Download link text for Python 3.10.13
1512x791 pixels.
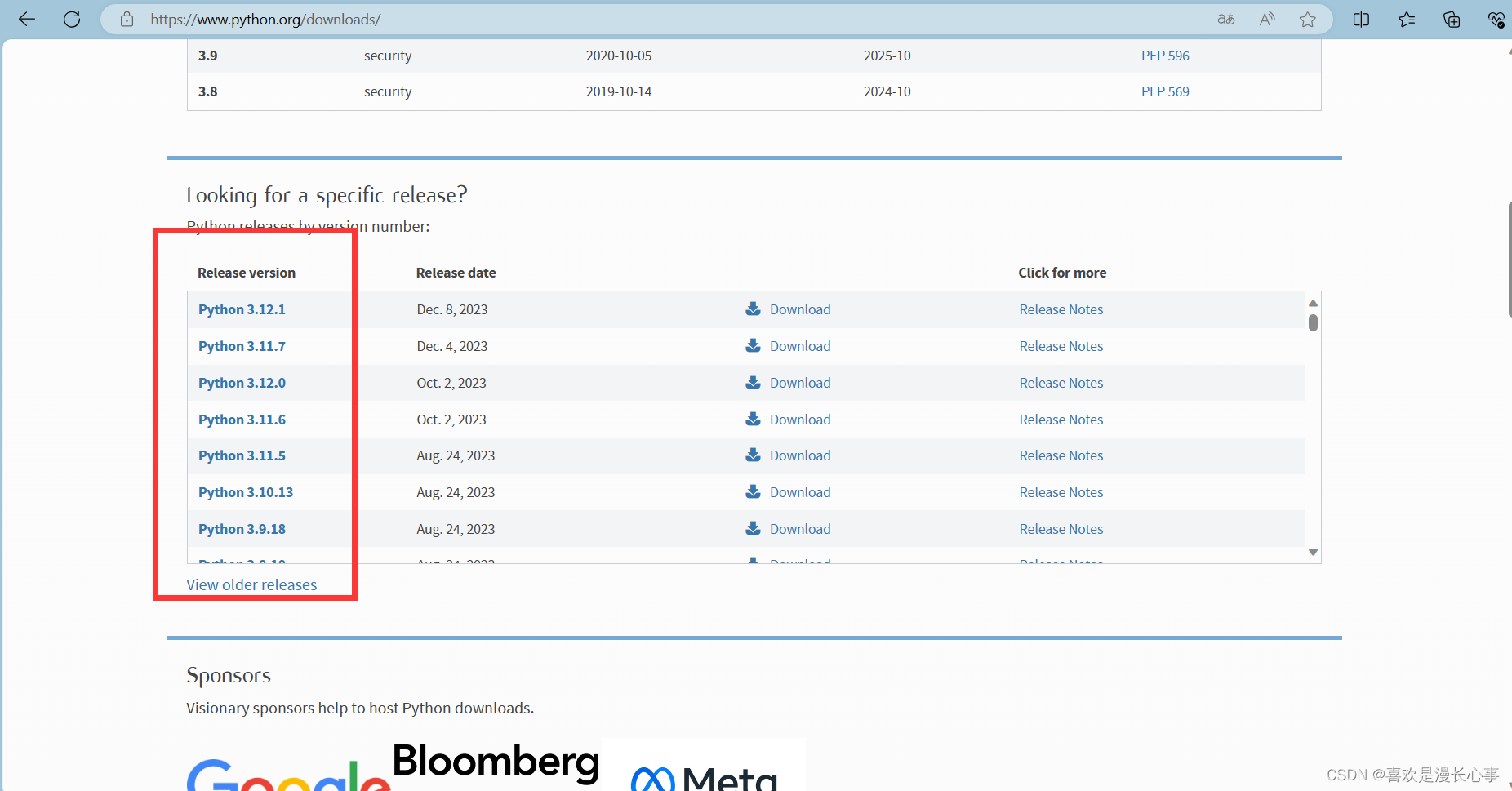pos(800,492)
